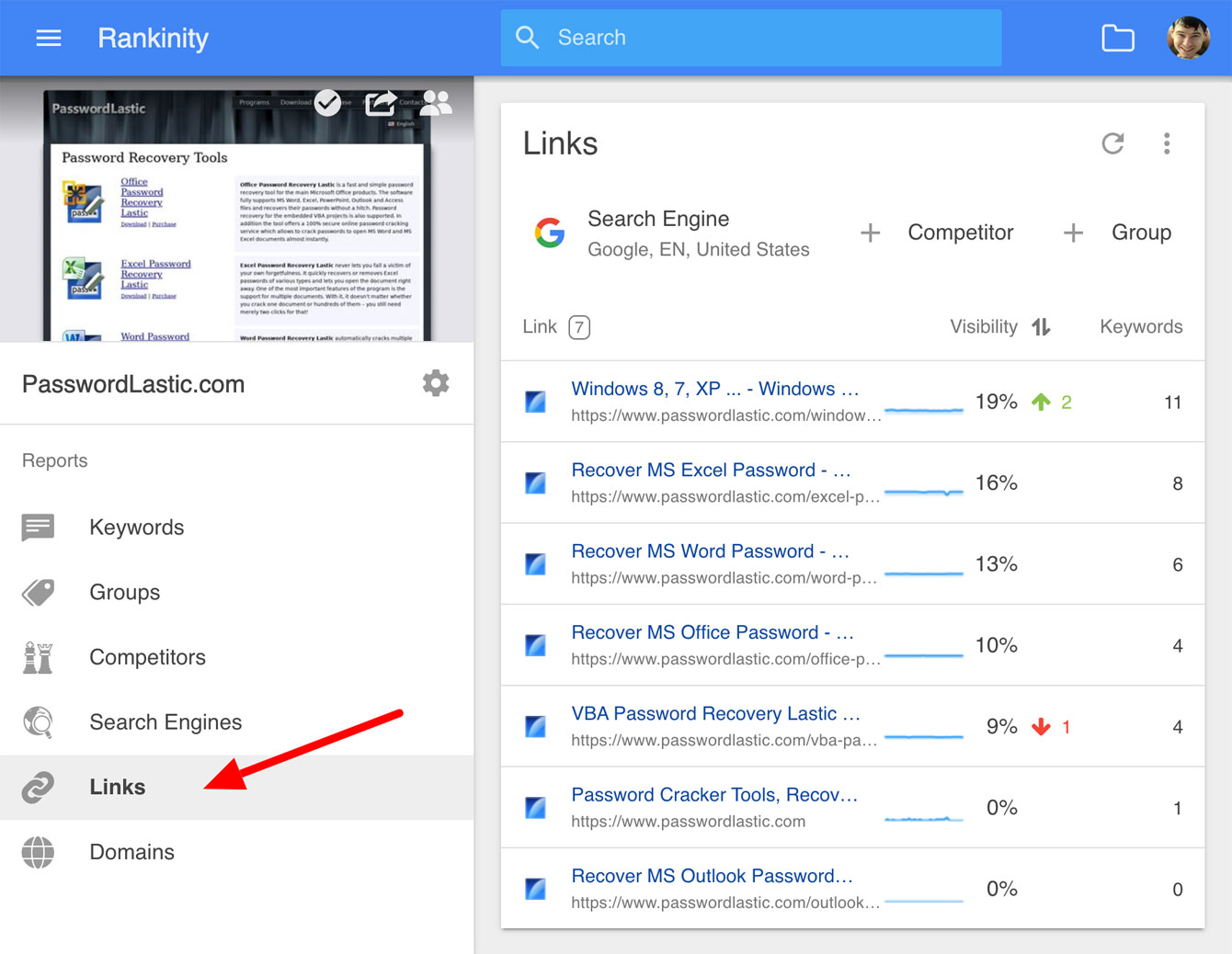Open Windows 8, 7, XP link title
The image size is (1232, 954).
click(715, 389)
